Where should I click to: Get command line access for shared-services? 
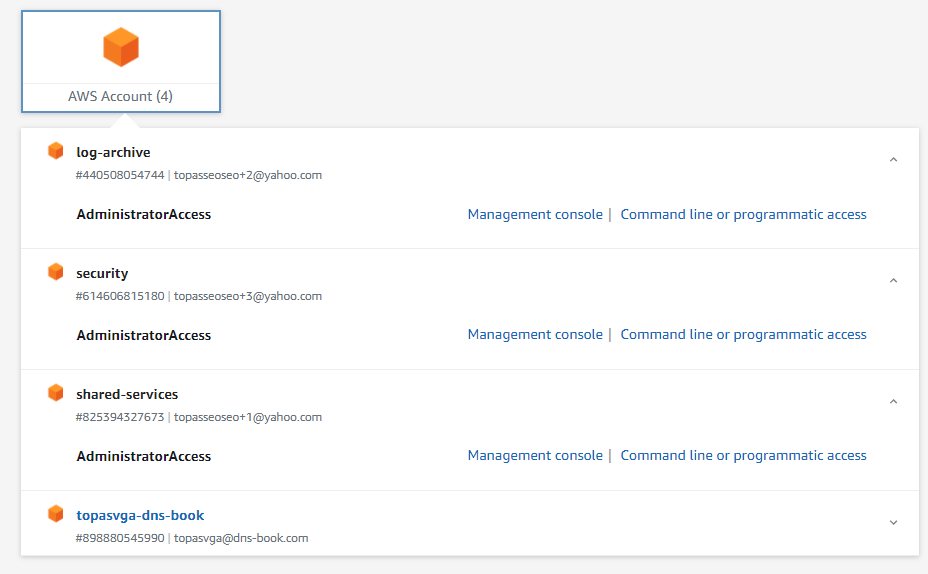click(743, 456)
